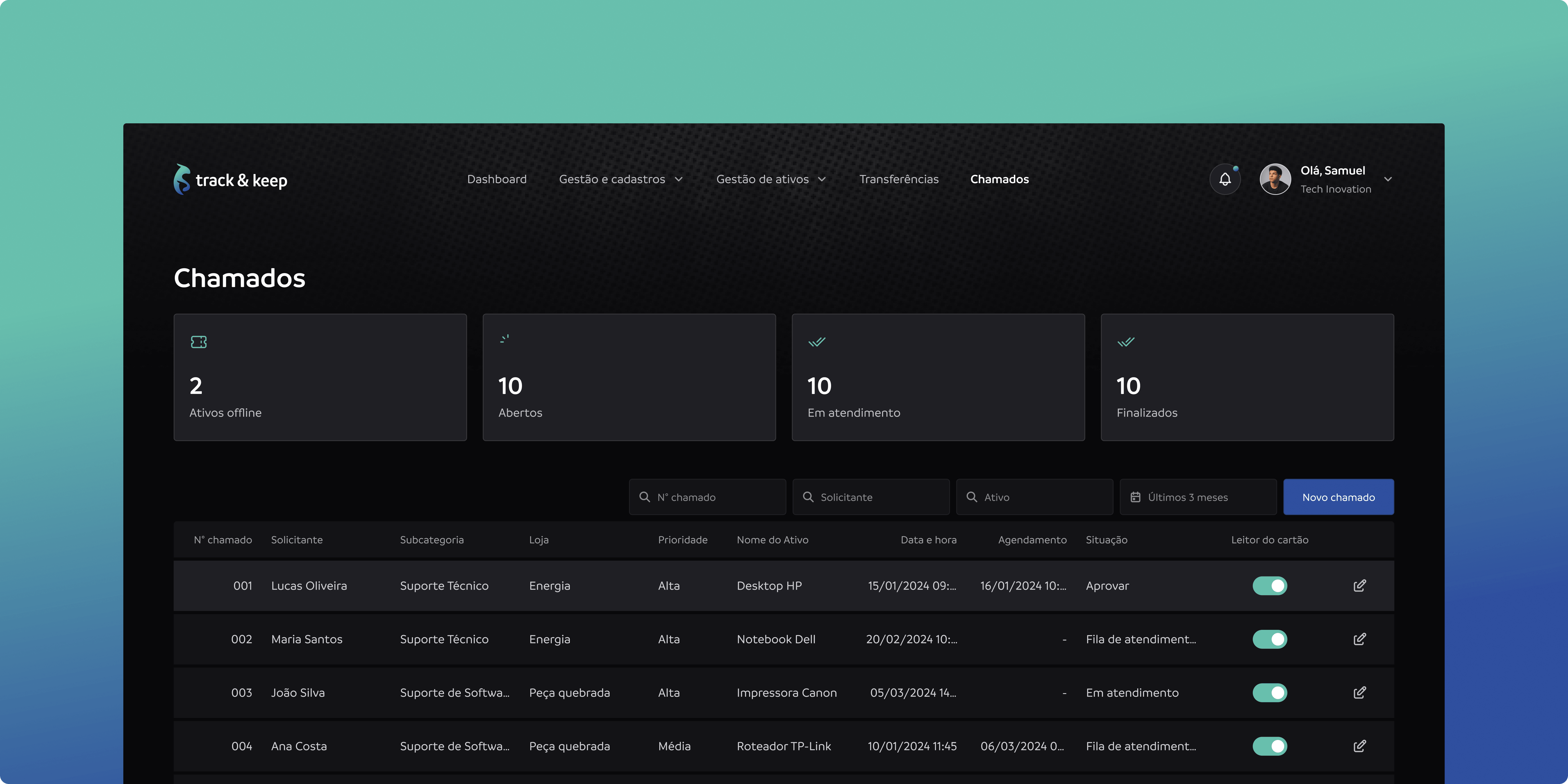The width and height of the screenshot is (1568, 784).
Task: Select the Ana Costa cell
Action: point(299,746)
